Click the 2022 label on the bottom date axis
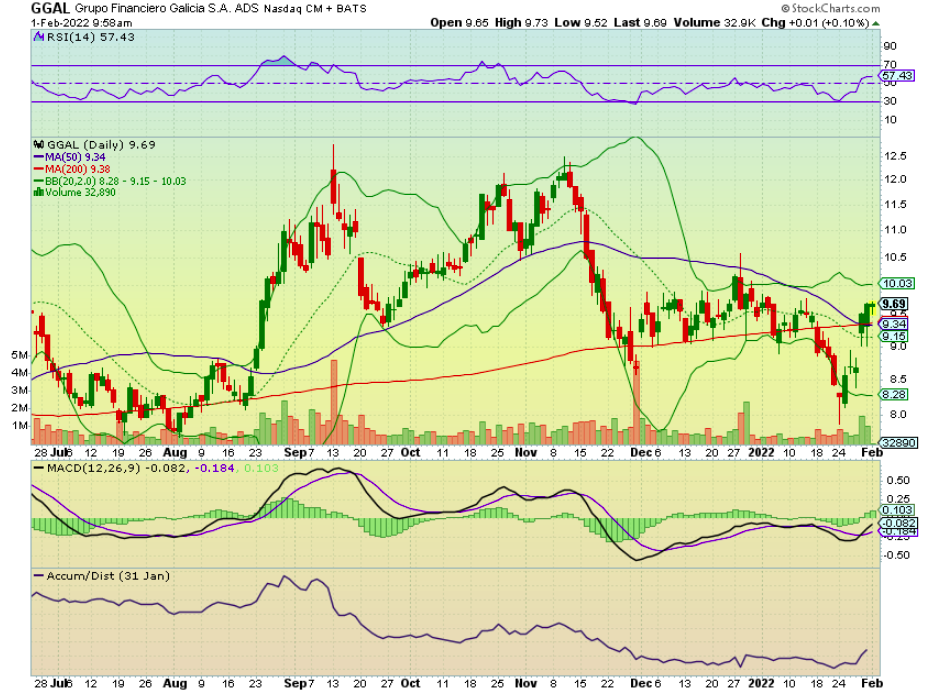Viewport: 927px width, 696px height. click(x=761, y=683)
